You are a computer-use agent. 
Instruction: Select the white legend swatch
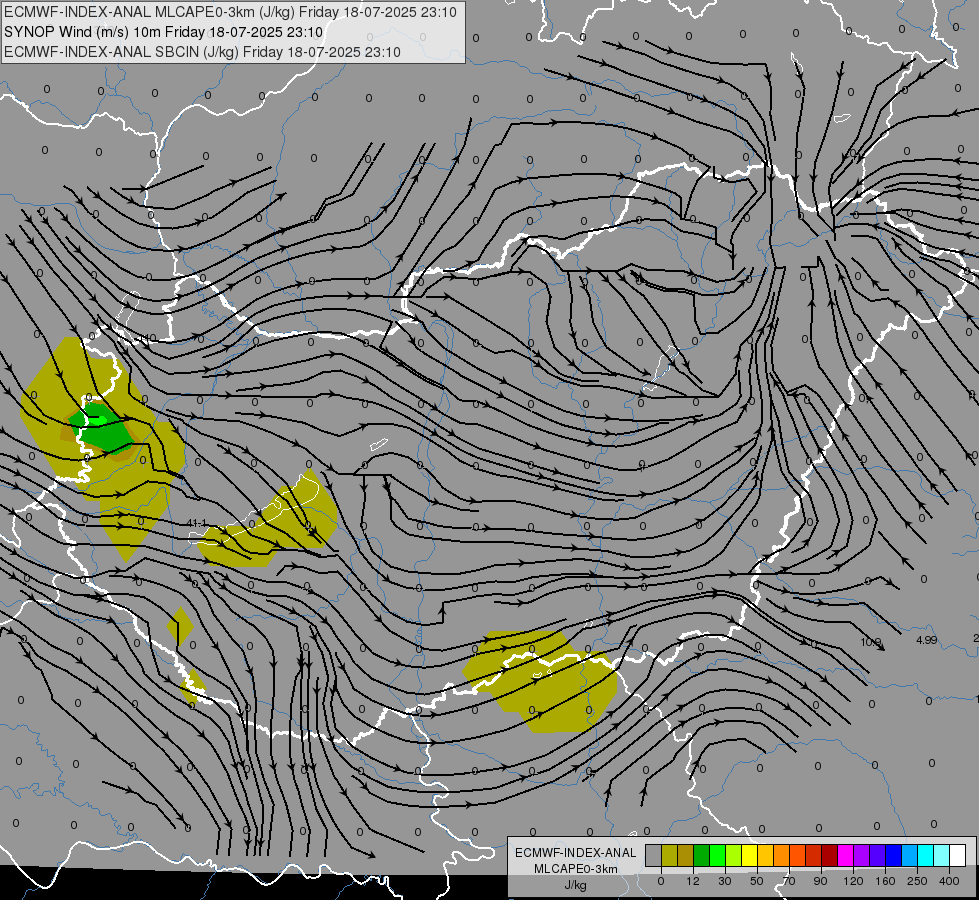coord(958,855)
